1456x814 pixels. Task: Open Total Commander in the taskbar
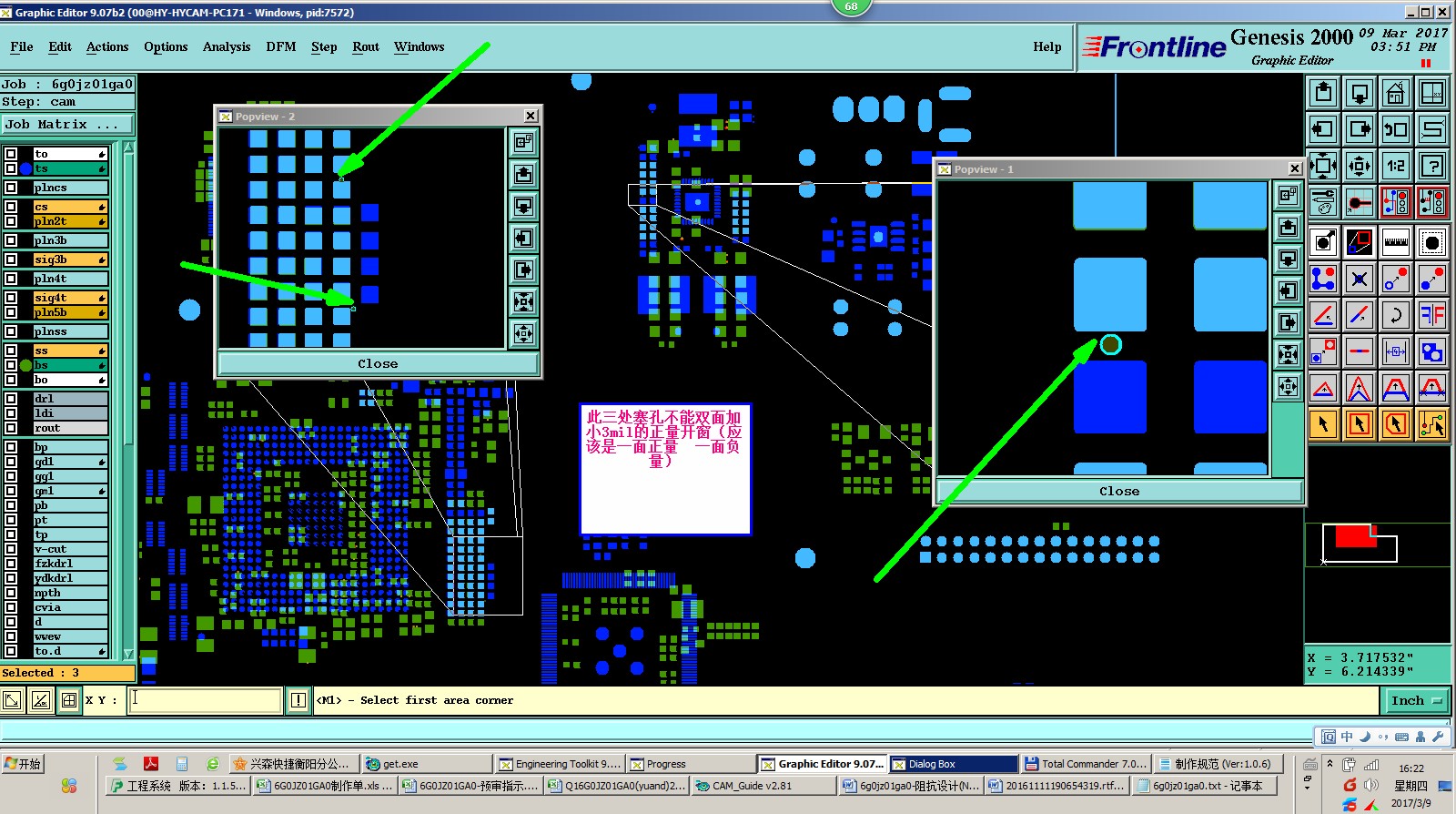pyautogui.click(x=1086, y=764)
